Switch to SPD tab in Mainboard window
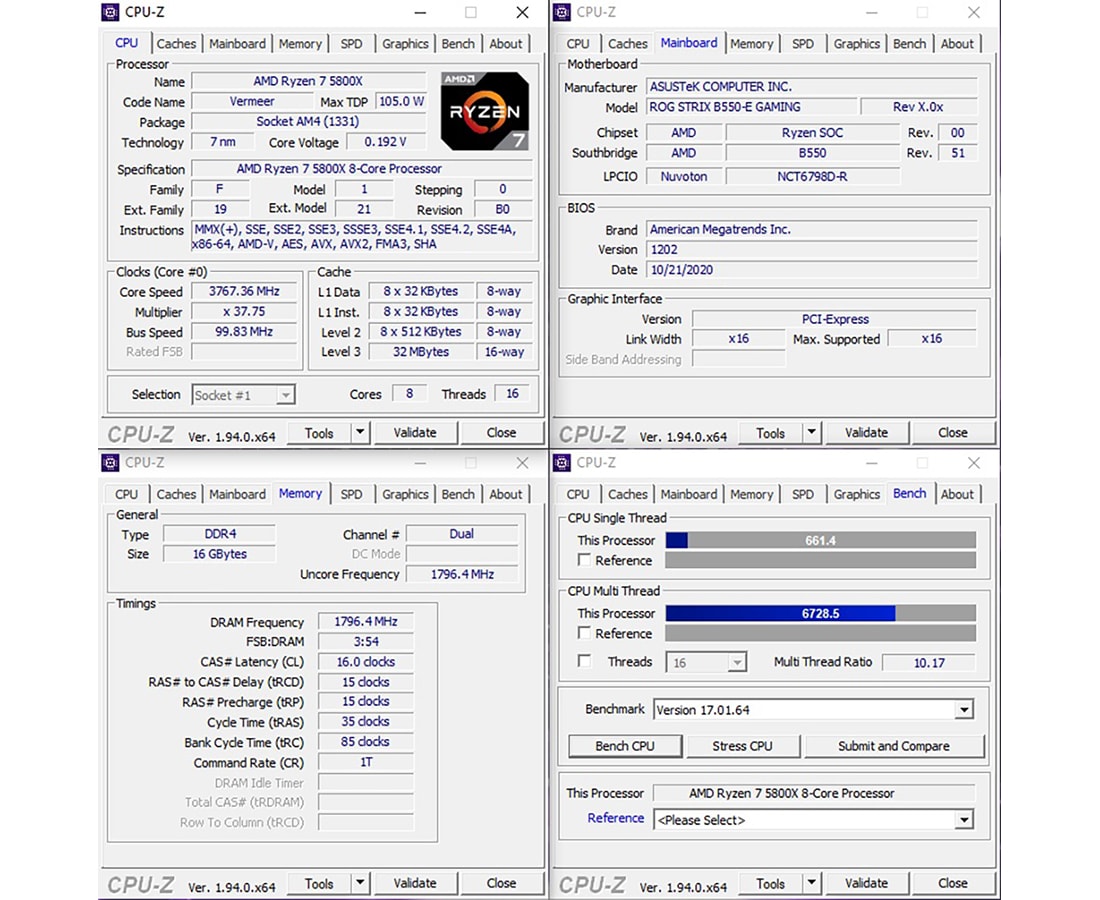This screenshot has height=900, width=1100. click(803, 43)
